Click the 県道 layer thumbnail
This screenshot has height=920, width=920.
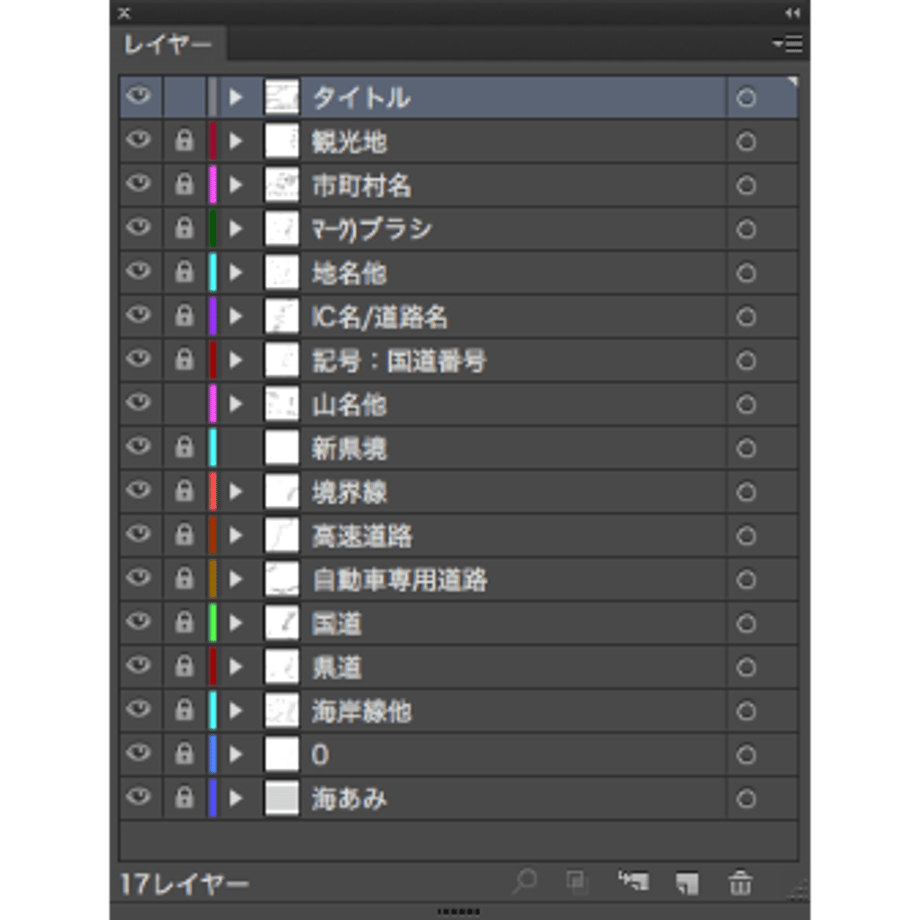click(282, 667)
